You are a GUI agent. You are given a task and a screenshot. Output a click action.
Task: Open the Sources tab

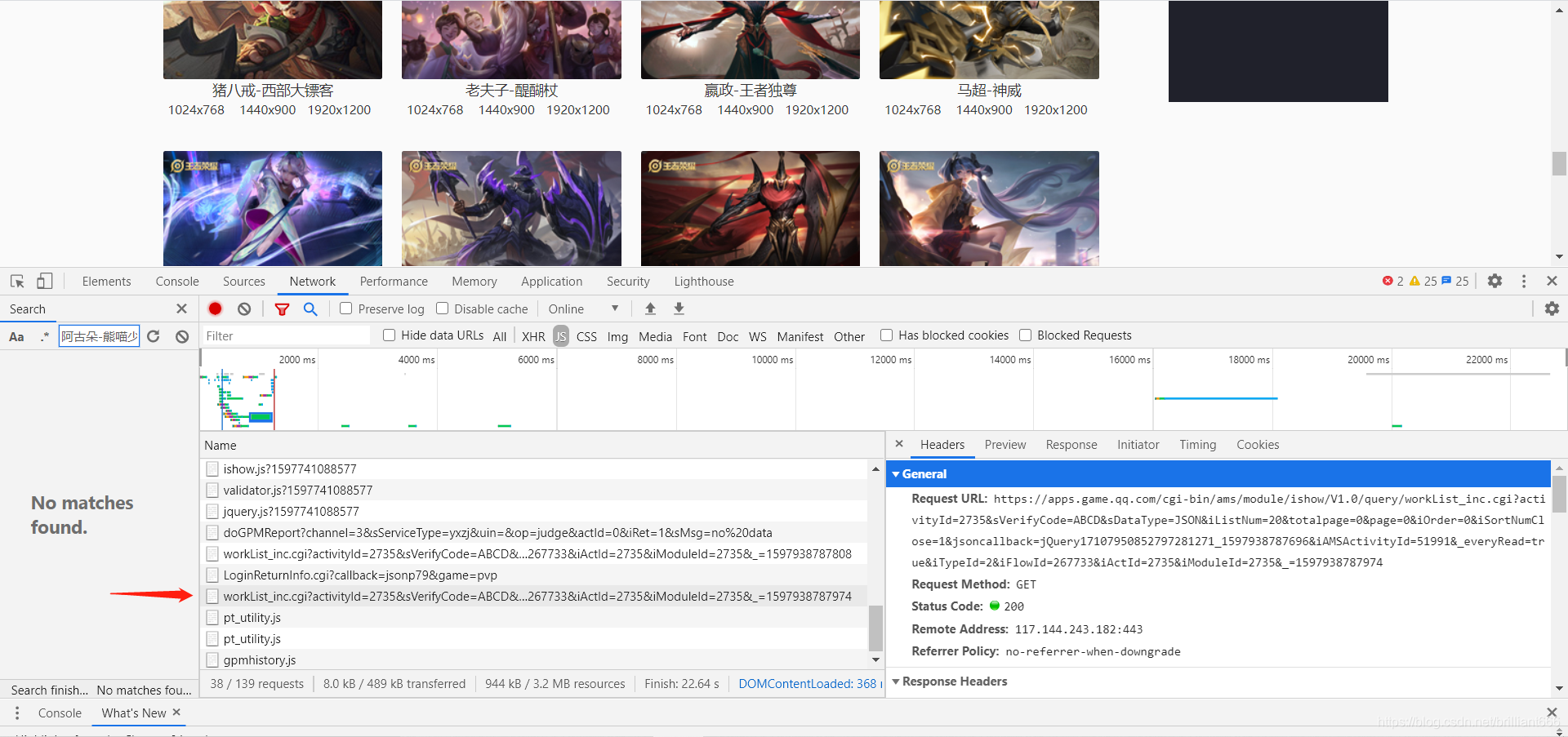coord(244,281)
